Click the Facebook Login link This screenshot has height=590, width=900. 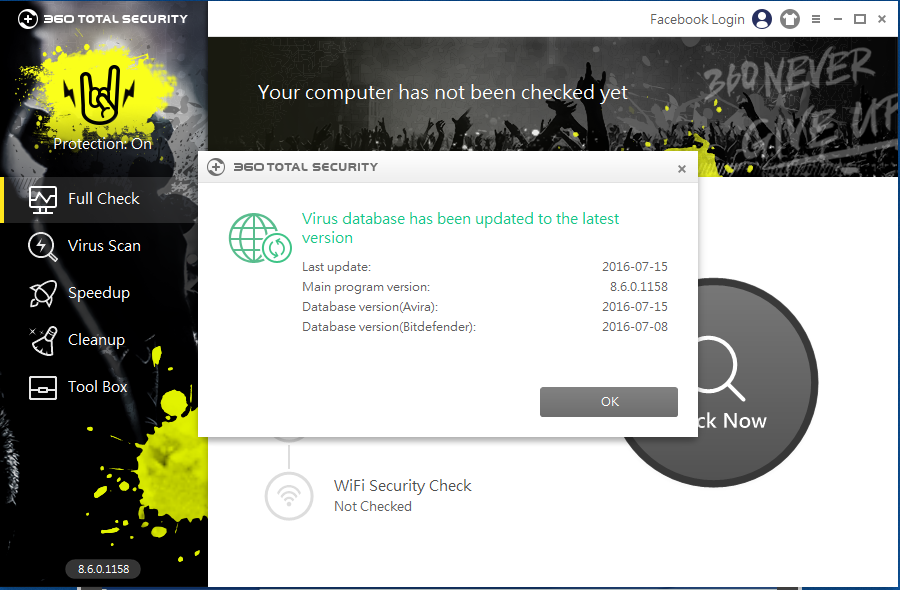coord(697,20)
